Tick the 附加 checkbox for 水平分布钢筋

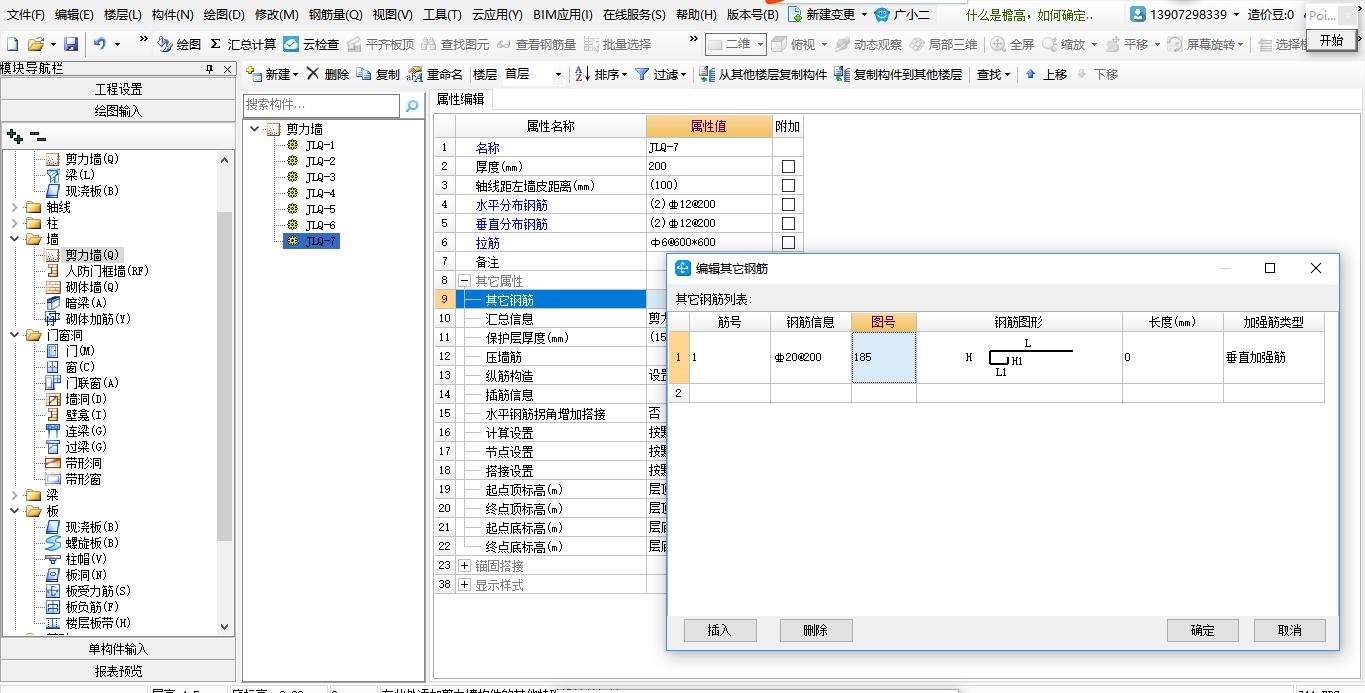(x=788, y=205)
